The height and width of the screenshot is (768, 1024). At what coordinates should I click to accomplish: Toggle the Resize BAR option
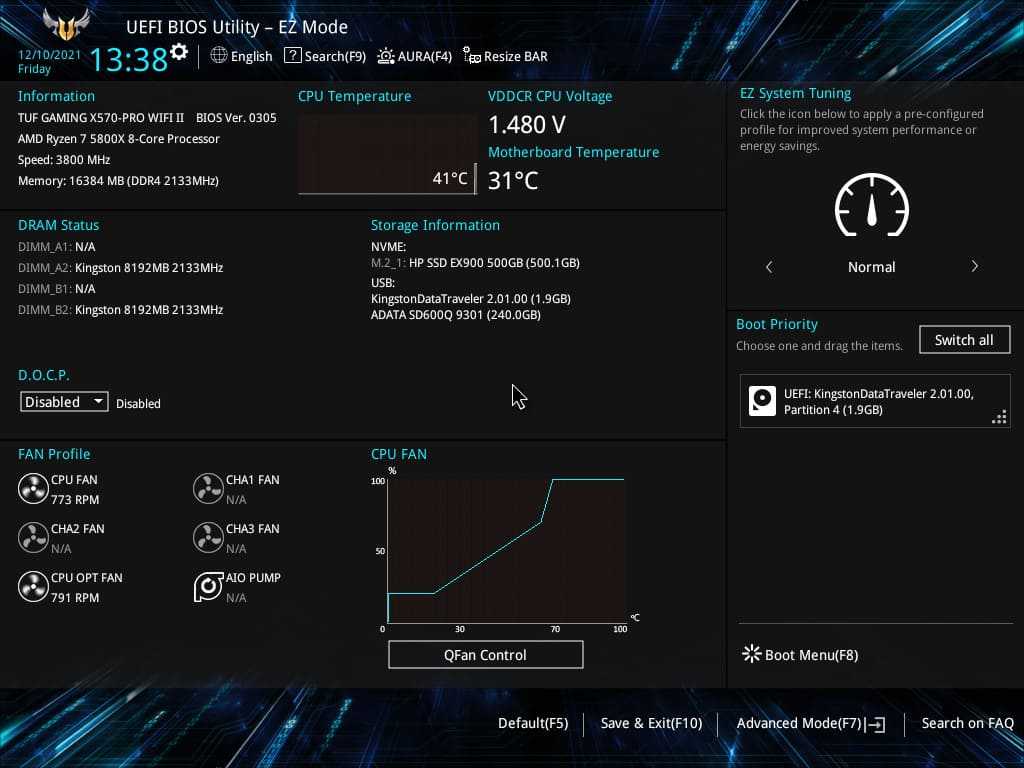tap(505, 56)
